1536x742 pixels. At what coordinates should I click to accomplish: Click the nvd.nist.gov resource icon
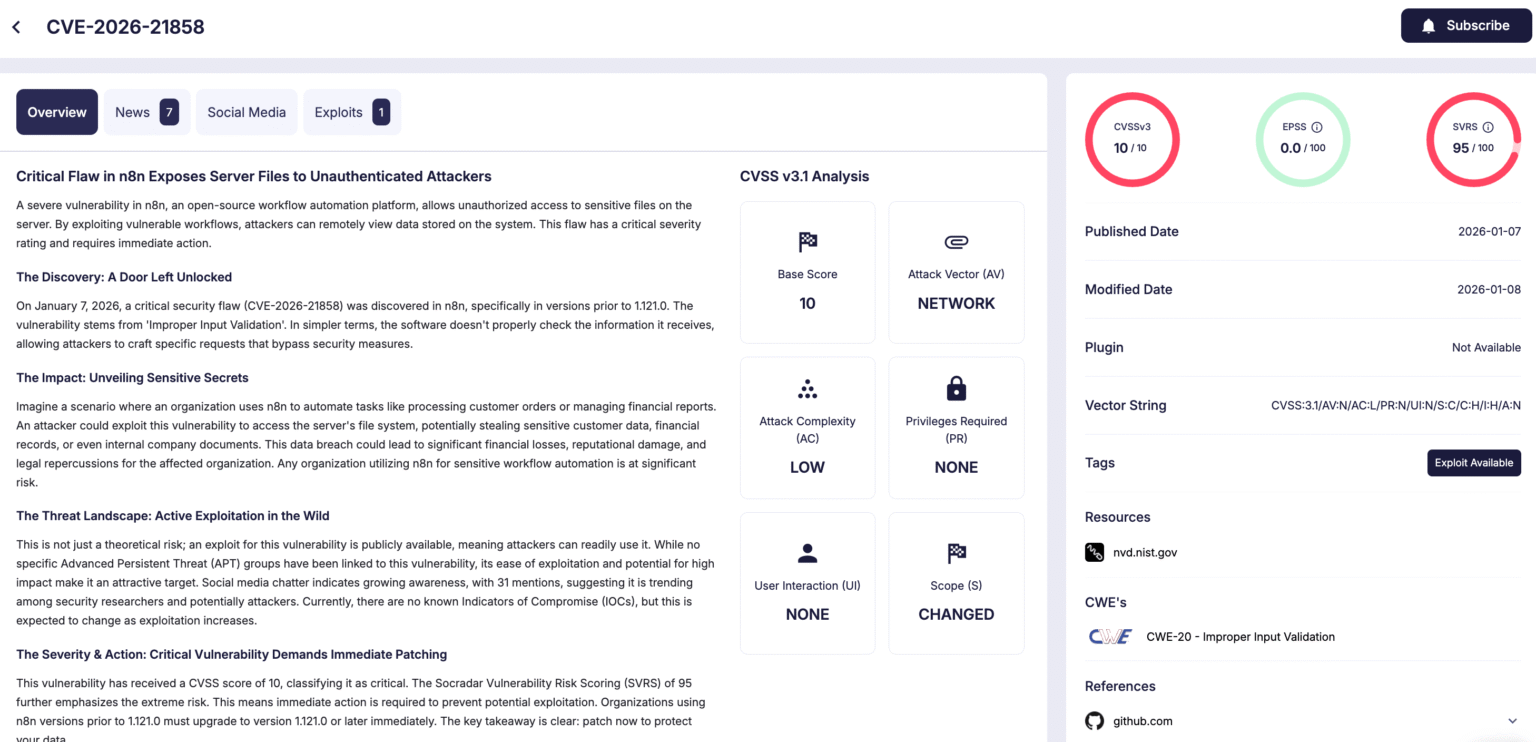1094,552
